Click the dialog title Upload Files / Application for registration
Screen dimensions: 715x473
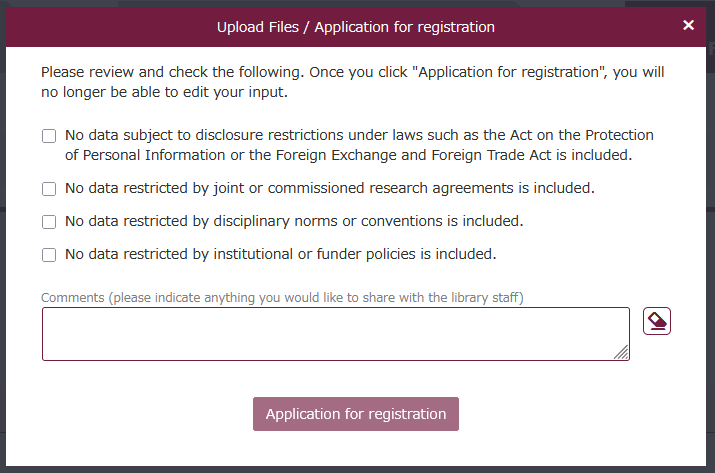click(356, 27)
